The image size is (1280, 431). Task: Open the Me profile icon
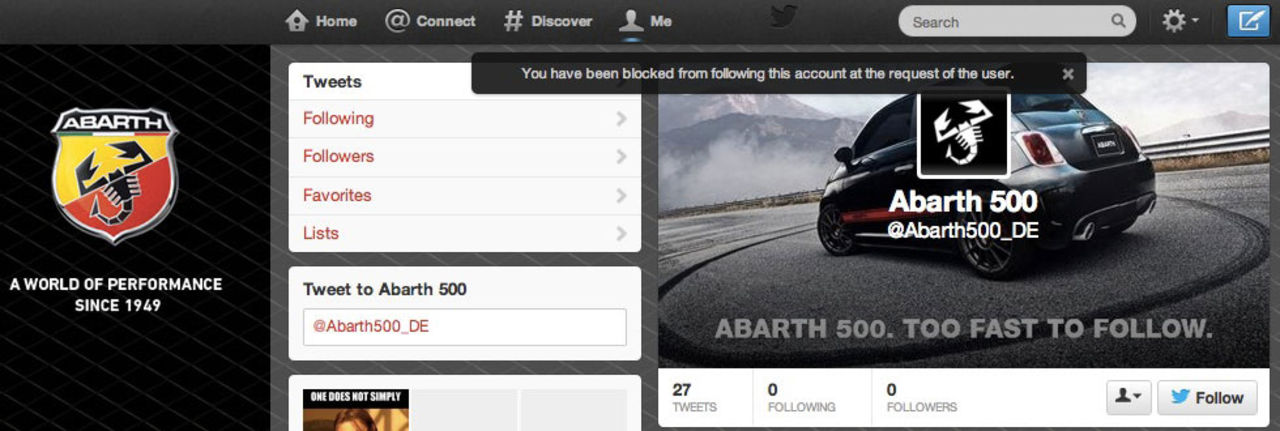pos(630,21)
